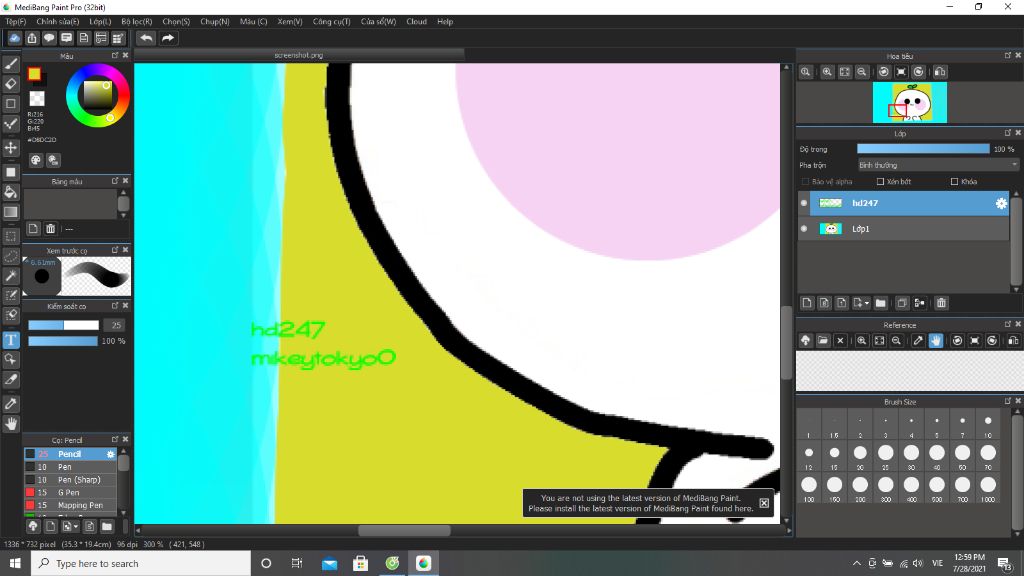This screenshot has height=576, width=1024.
Task: Select the Eraser tool
Action: [11, 84]
